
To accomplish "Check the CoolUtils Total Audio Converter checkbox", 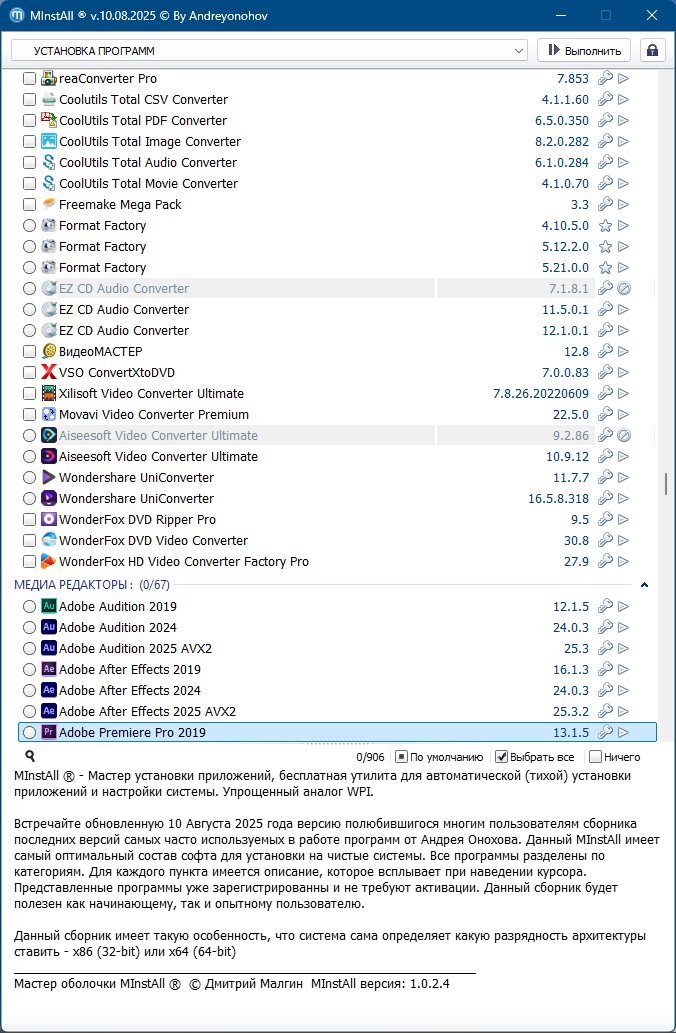I will click(x=29, y=163).
